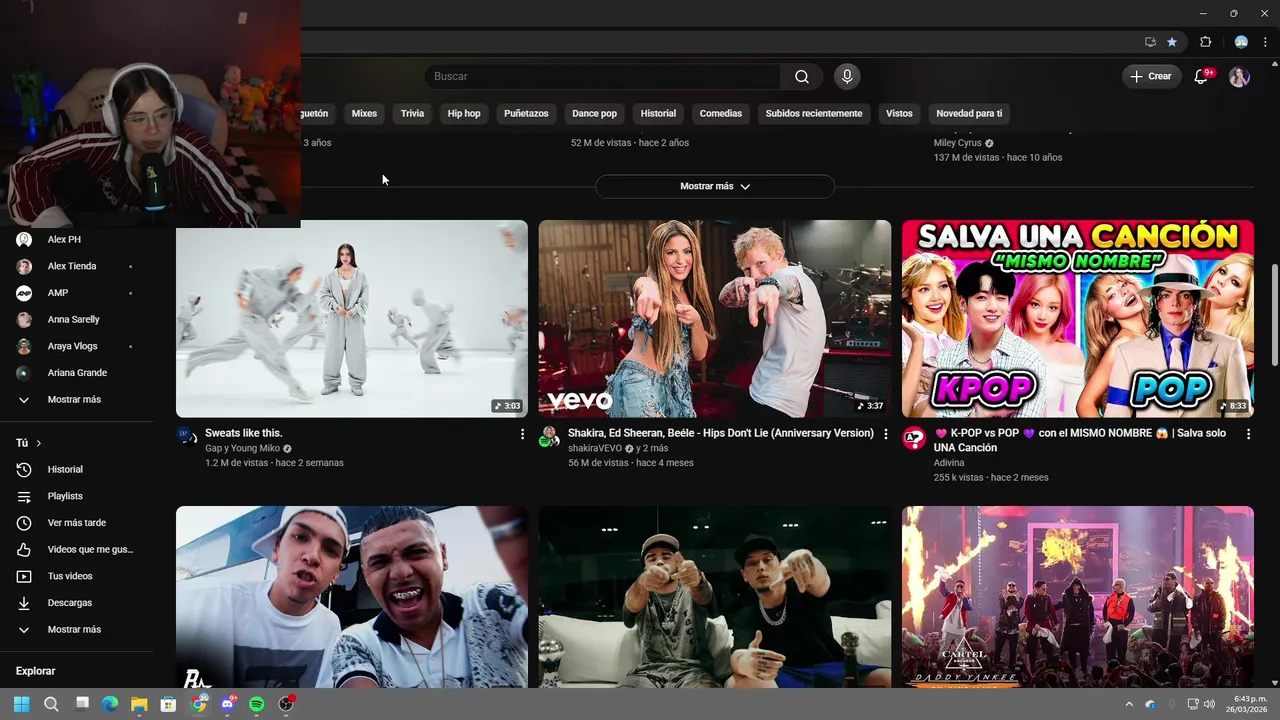Open Gap channel avatar under first video
This screenshot has height=720, width=1280.
point(187,435)
